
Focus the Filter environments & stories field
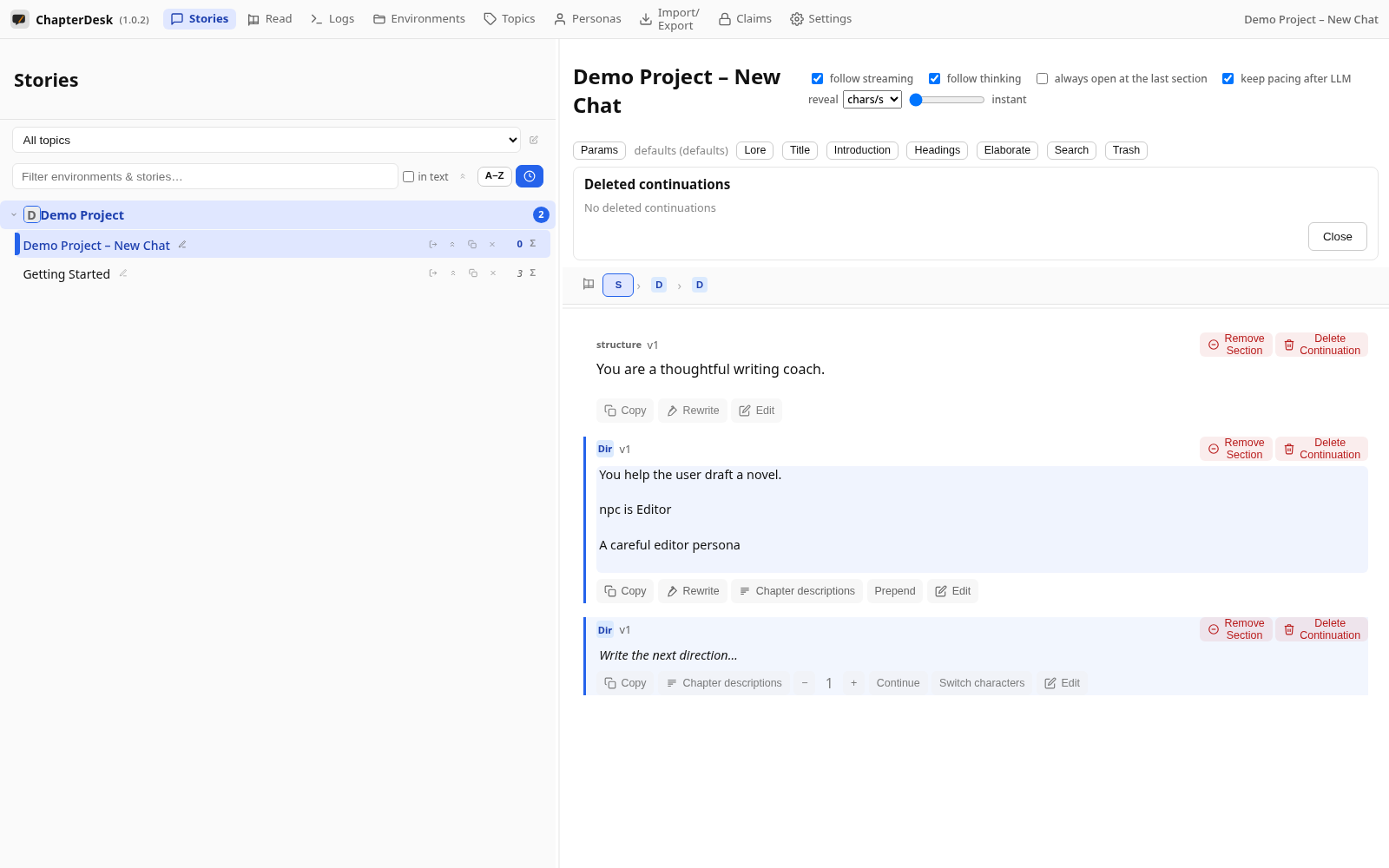pos(205,176)
